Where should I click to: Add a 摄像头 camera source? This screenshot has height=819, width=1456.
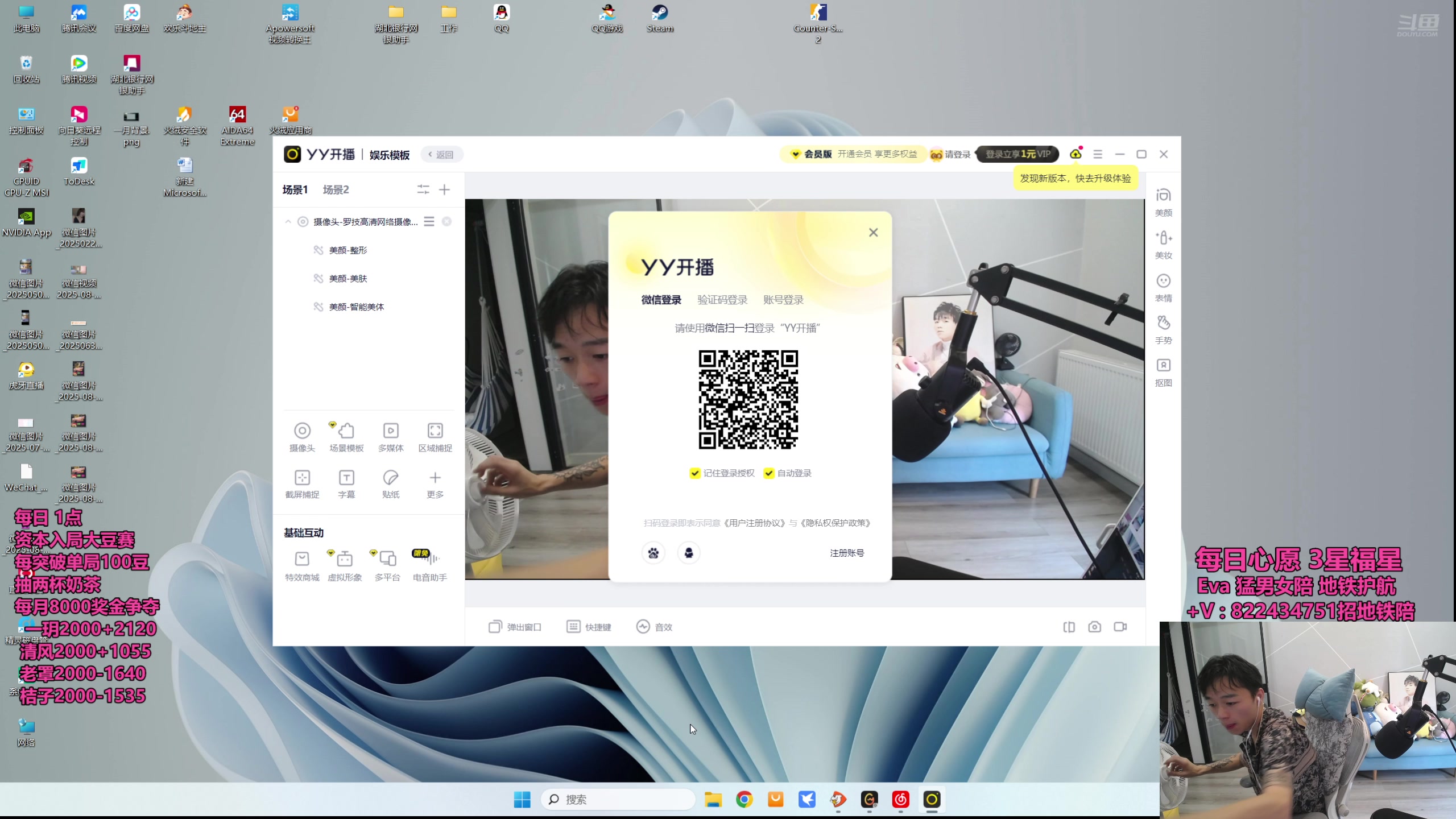pyautogui.click(x=302, y=437)
